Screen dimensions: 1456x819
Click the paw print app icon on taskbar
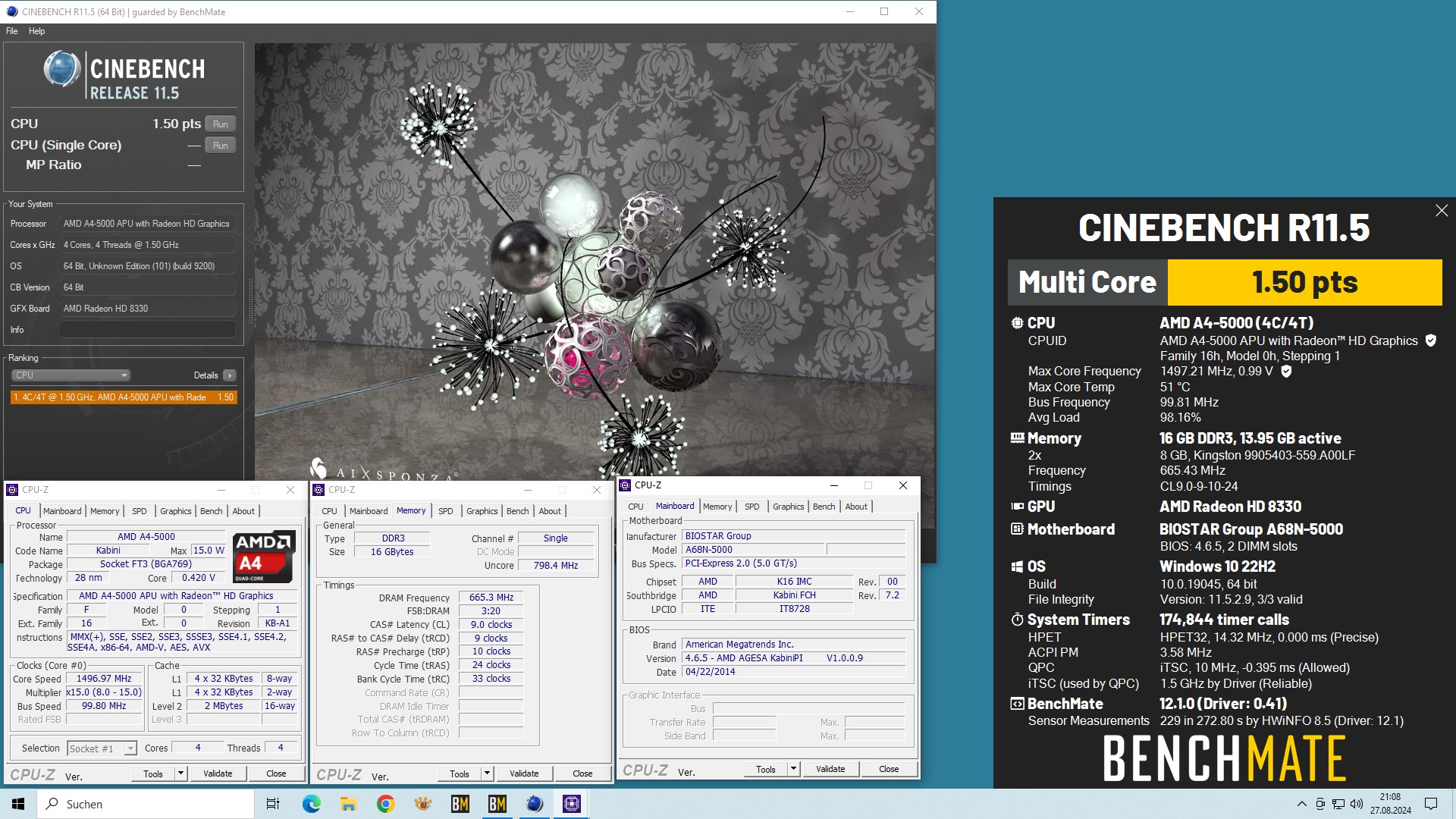tap(422, 804)
